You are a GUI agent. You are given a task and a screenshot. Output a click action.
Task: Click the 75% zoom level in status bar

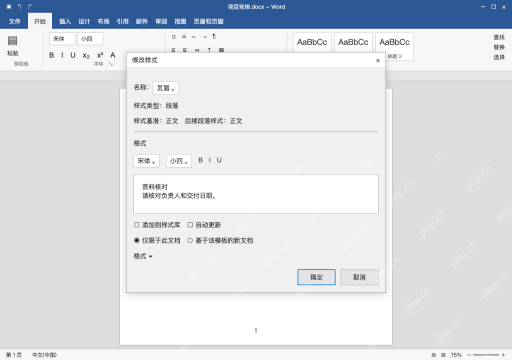point(456,355)
